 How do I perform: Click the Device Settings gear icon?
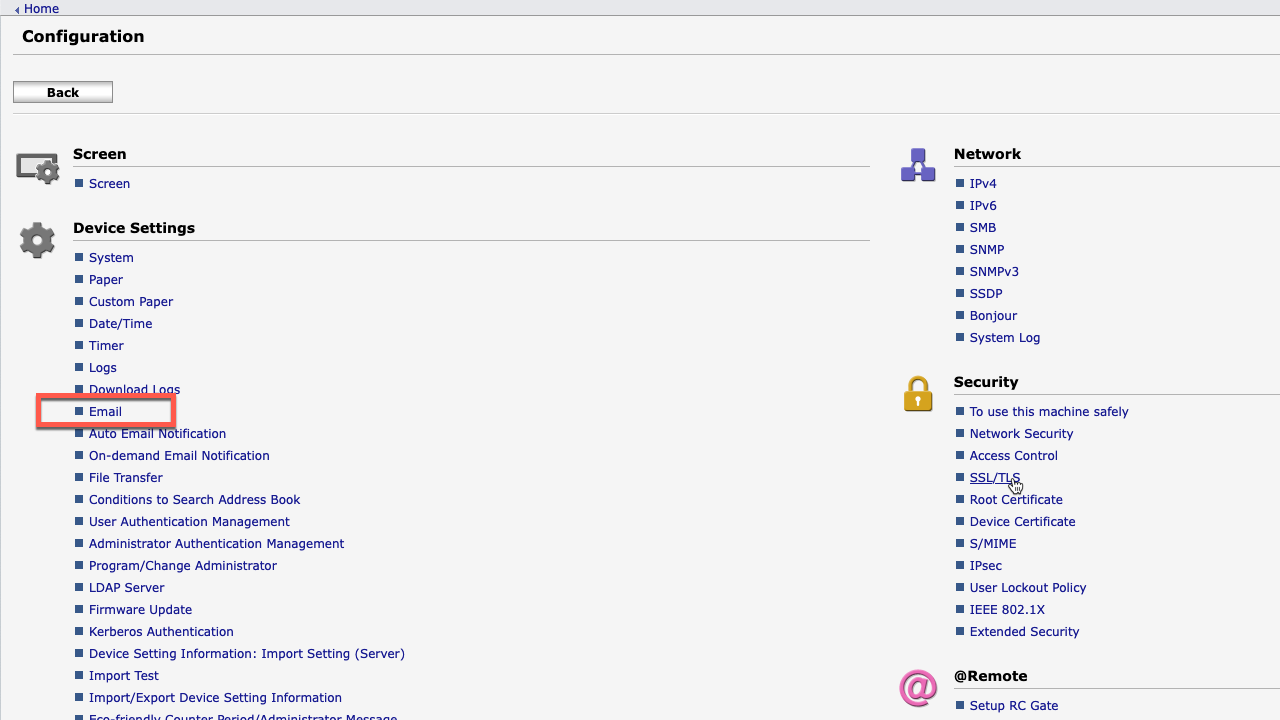(x=37, y=241)
